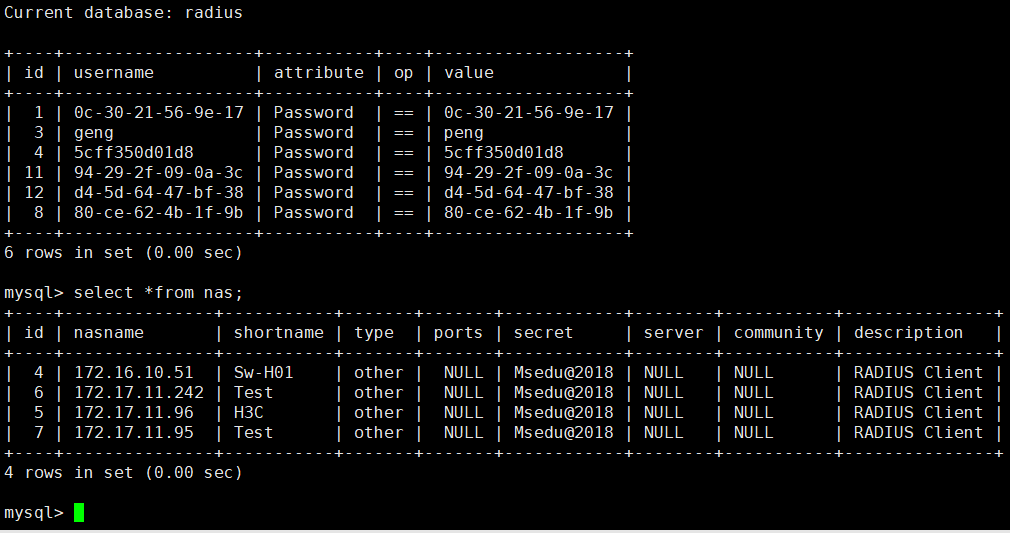Click the 'community' column header
Image resolution: width=1010 pixels, height=533 pixels.
pos(778,332)
